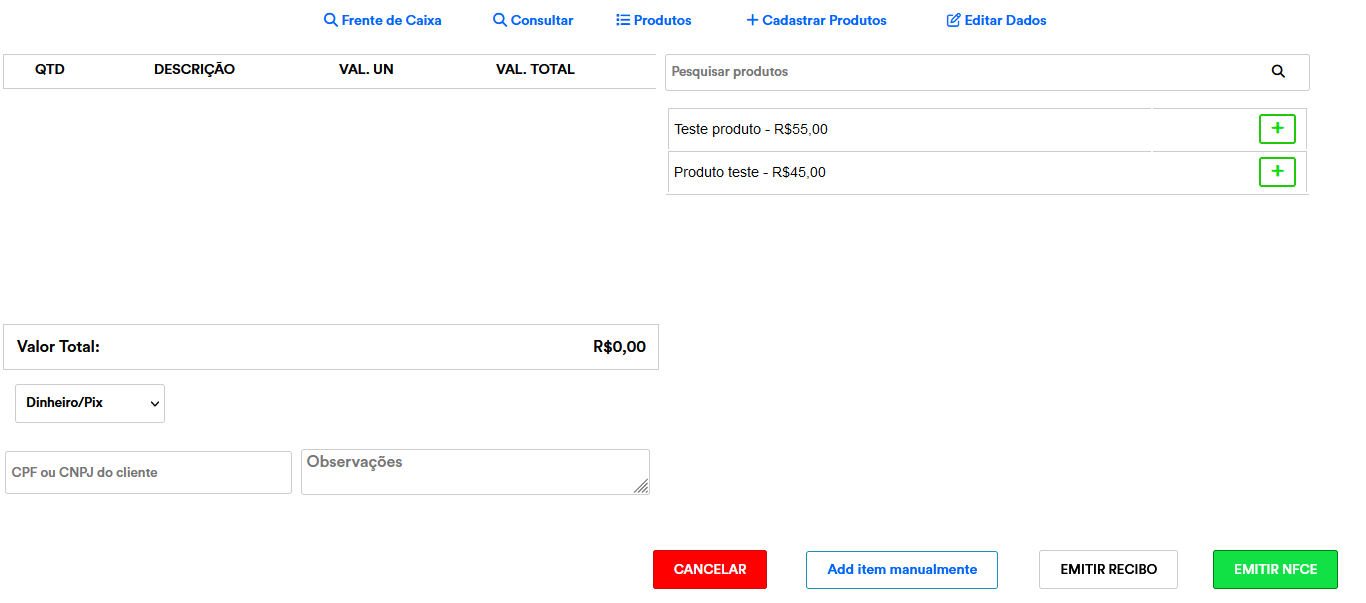
Task: Open the Produtos list menu
Action: 653,20
